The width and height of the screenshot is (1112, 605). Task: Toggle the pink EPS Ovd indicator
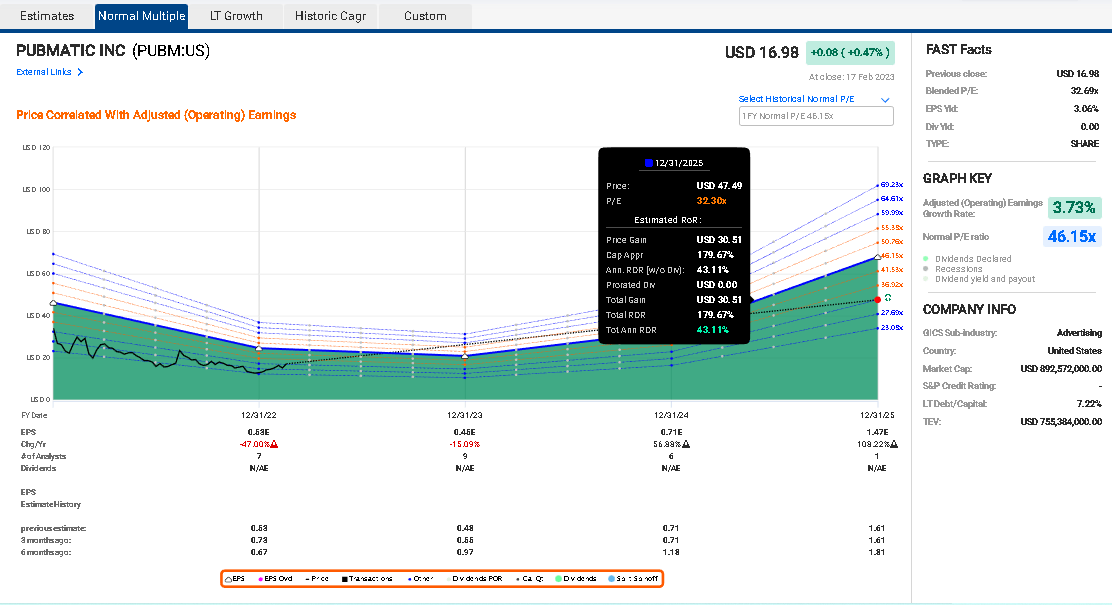pos(268,578)
